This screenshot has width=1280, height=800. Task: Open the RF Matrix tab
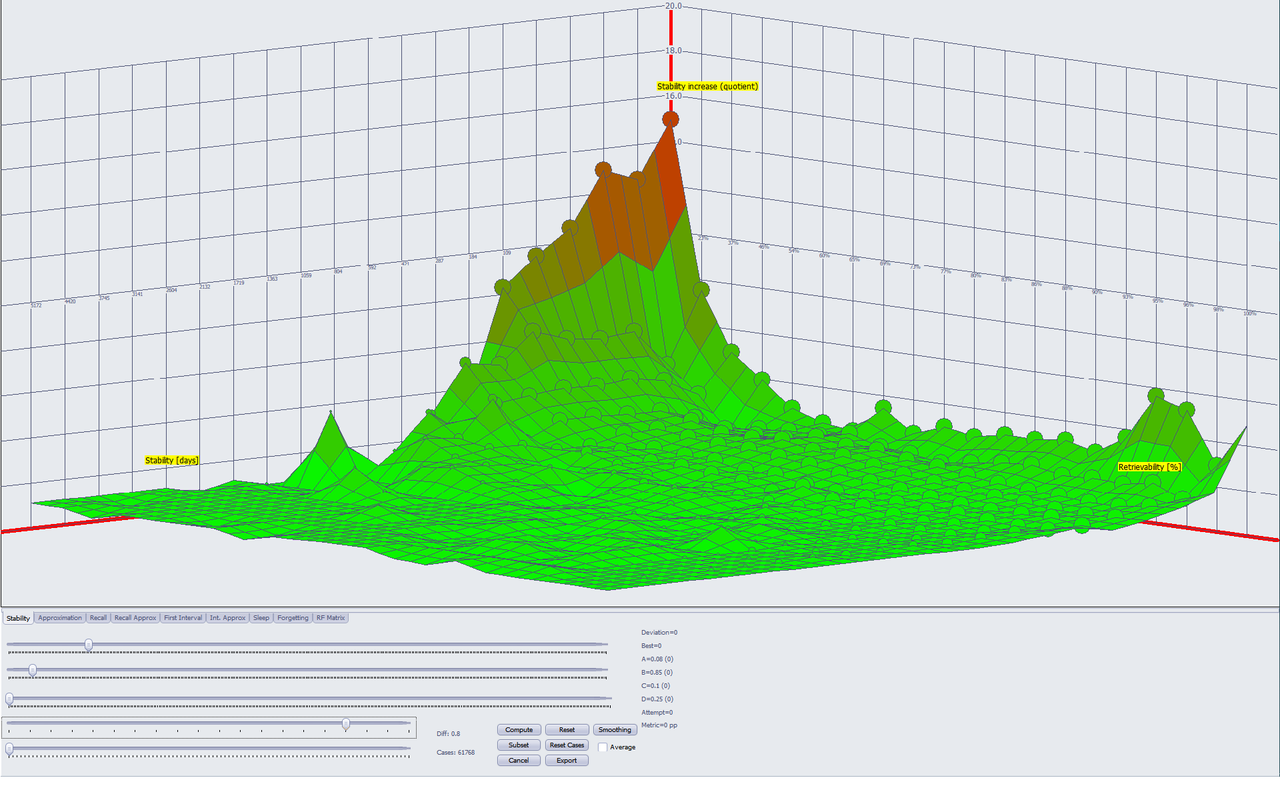pyautogui.click(x=330, y=618)
